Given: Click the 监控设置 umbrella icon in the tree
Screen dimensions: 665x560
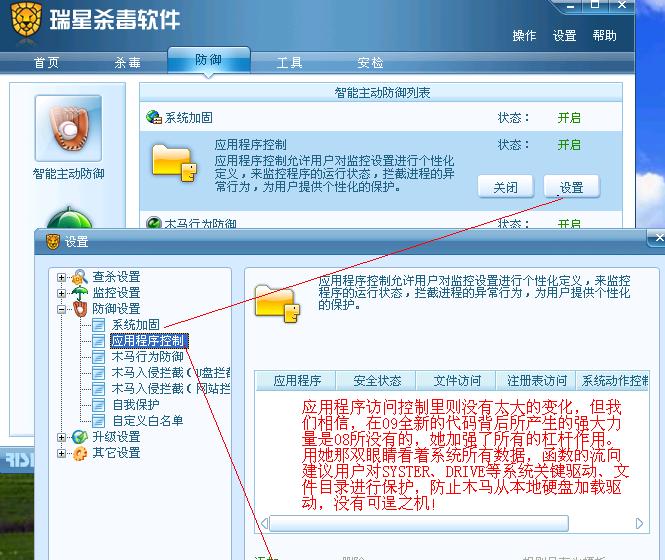Looking at the screenshot, I should tap(80, 293).
